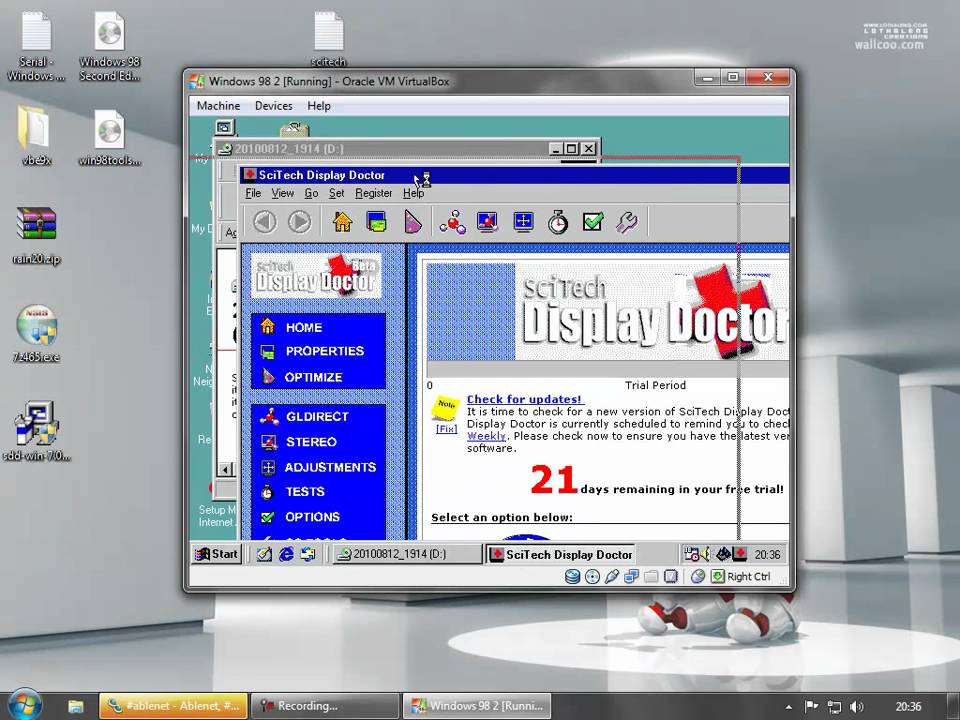Viewport: 960px width, 720px height.
Task: Follow the 'Check for updates!' link
Action: pyautogui.click(x=524, y=399)
